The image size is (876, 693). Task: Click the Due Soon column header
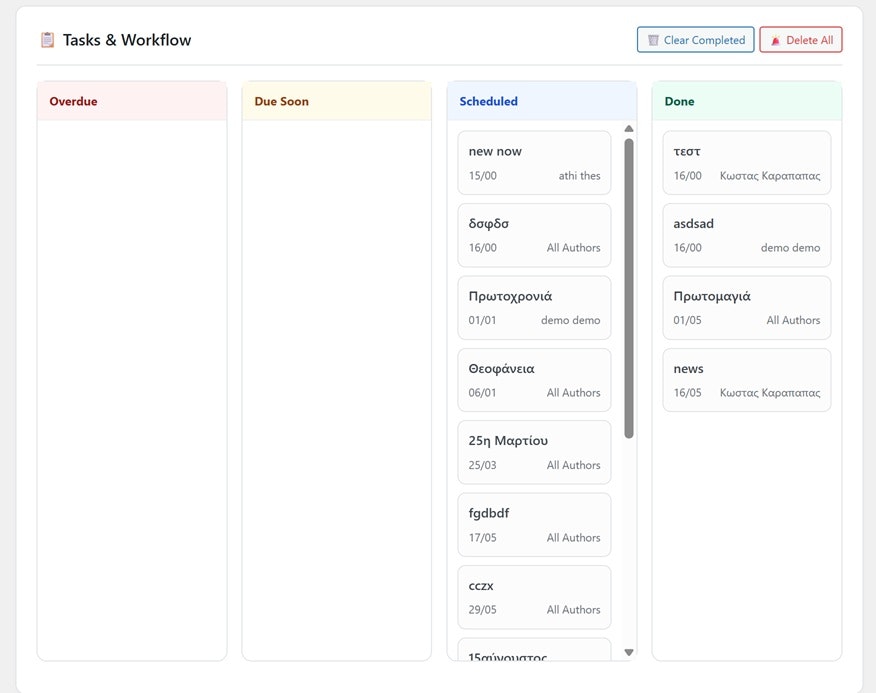coord(336,101)
